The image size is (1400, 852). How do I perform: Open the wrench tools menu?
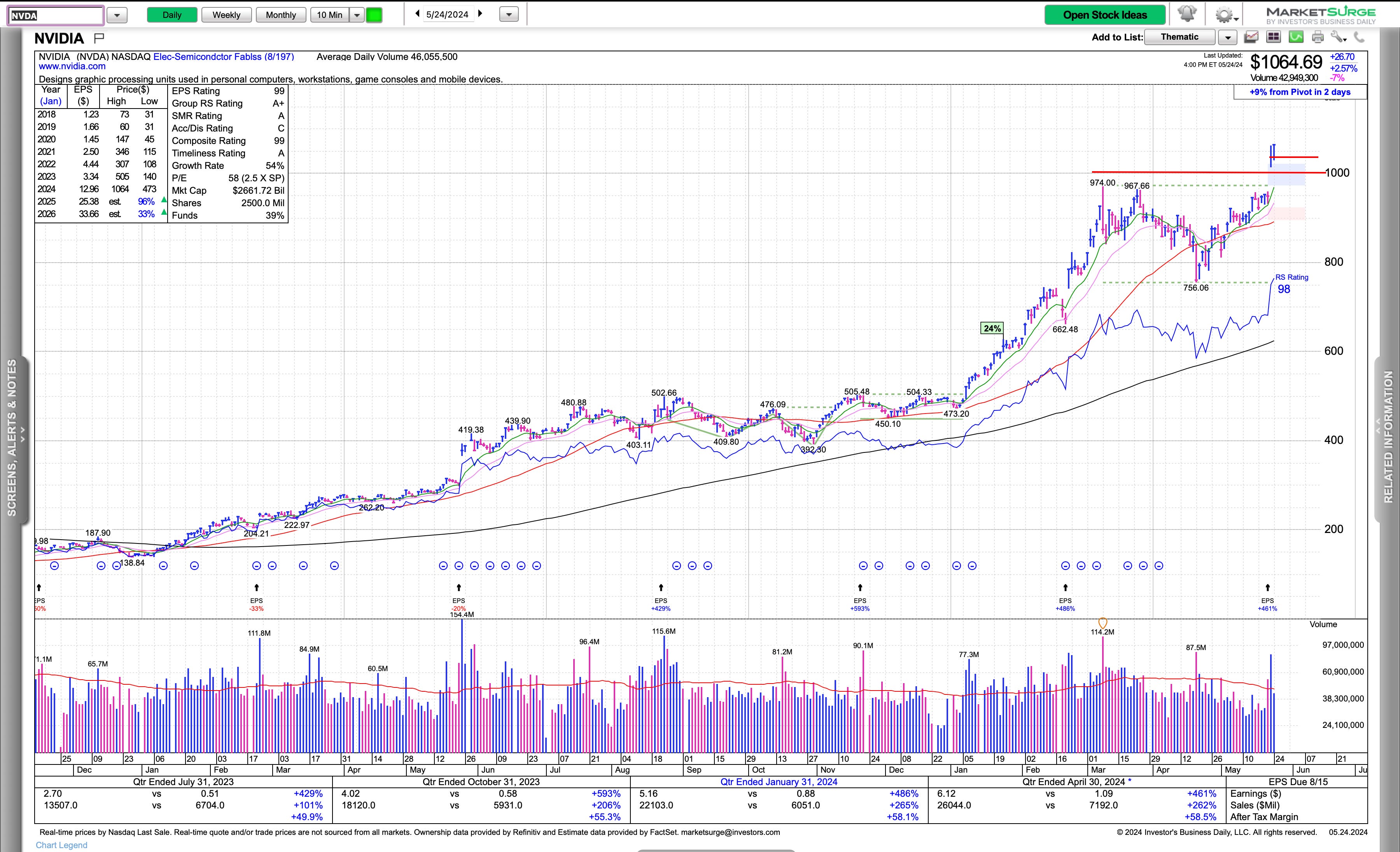click(x=1338, y=37)
